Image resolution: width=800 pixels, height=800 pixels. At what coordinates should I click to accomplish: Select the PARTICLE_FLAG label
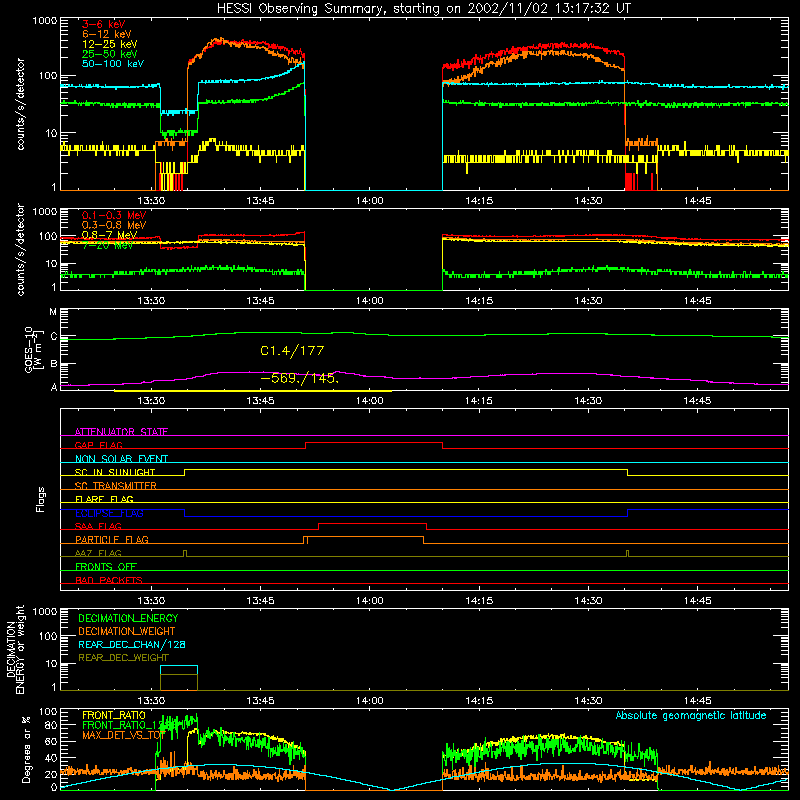112,539
